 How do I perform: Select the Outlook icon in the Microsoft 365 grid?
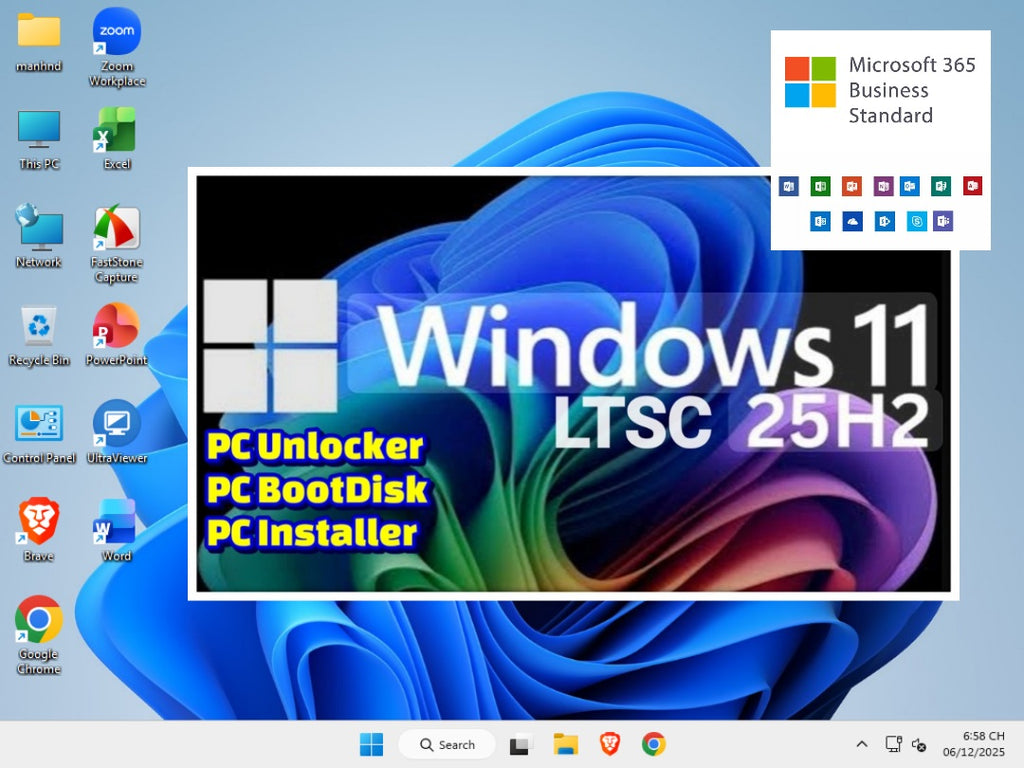click(x=910, y=186)
